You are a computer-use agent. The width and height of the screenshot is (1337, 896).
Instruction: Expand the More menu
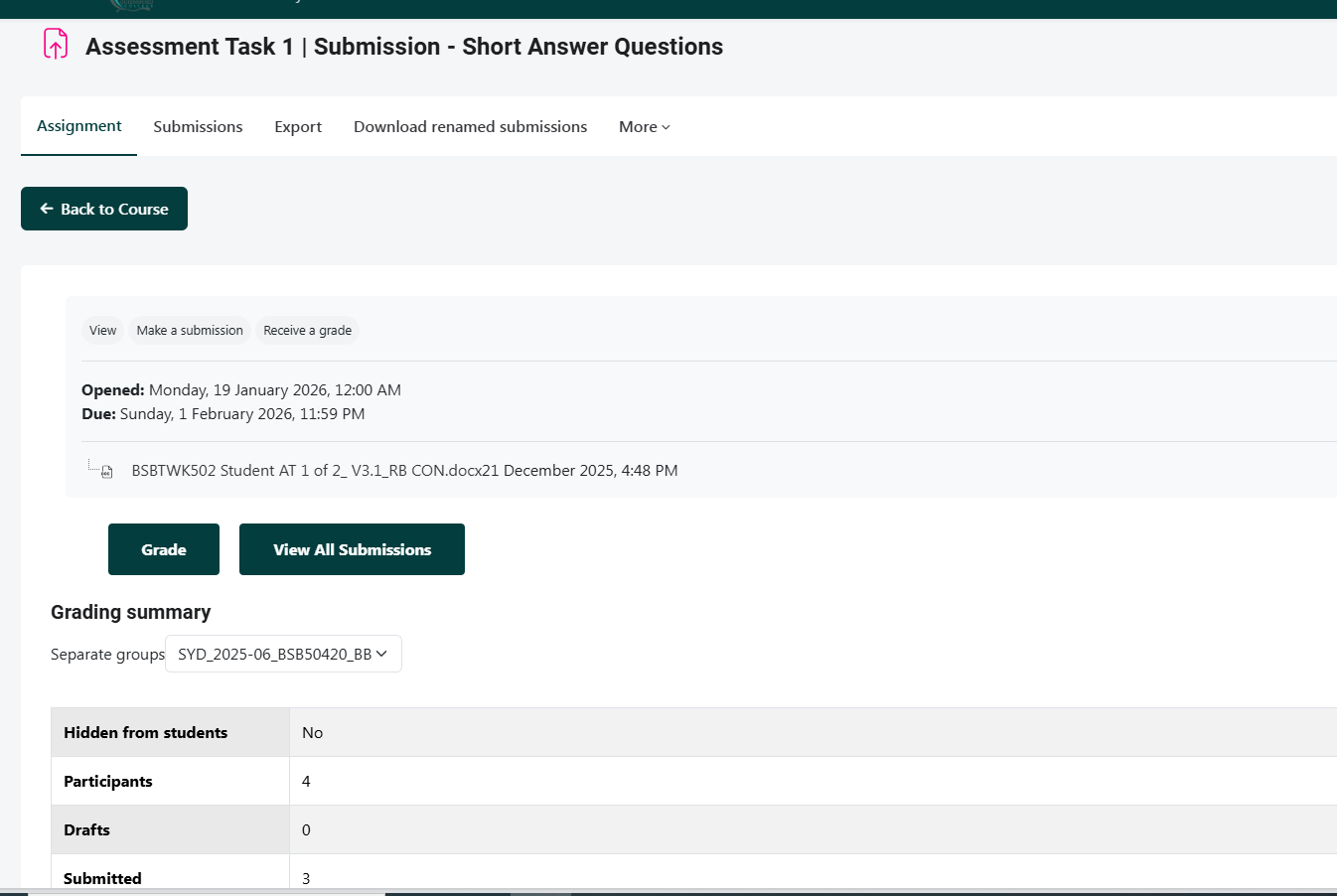tap(644, 127)
